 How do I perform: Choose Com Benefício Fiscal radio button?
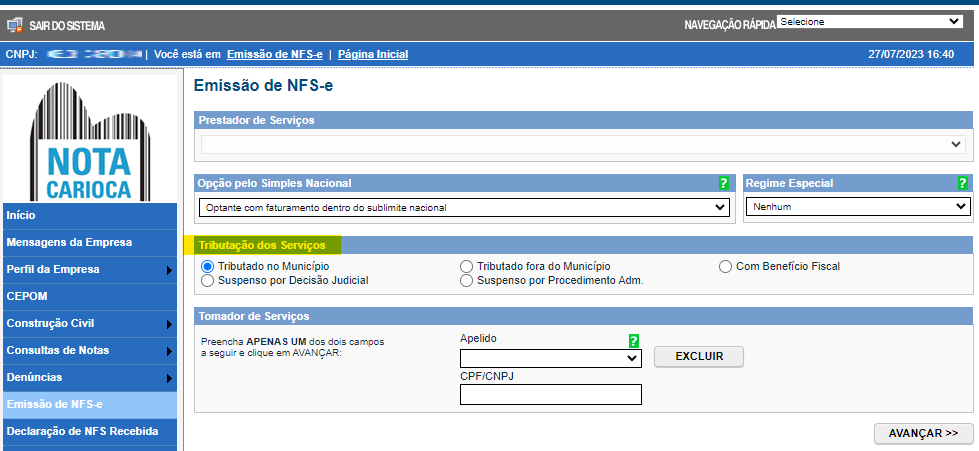coord(726,267)
